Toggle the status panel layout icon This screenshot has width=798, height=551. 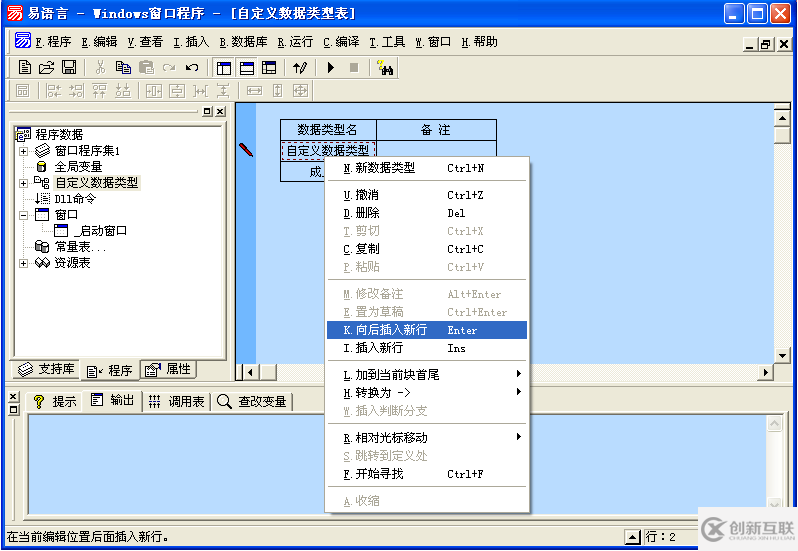pyautogui.click(x=246, y=68)
